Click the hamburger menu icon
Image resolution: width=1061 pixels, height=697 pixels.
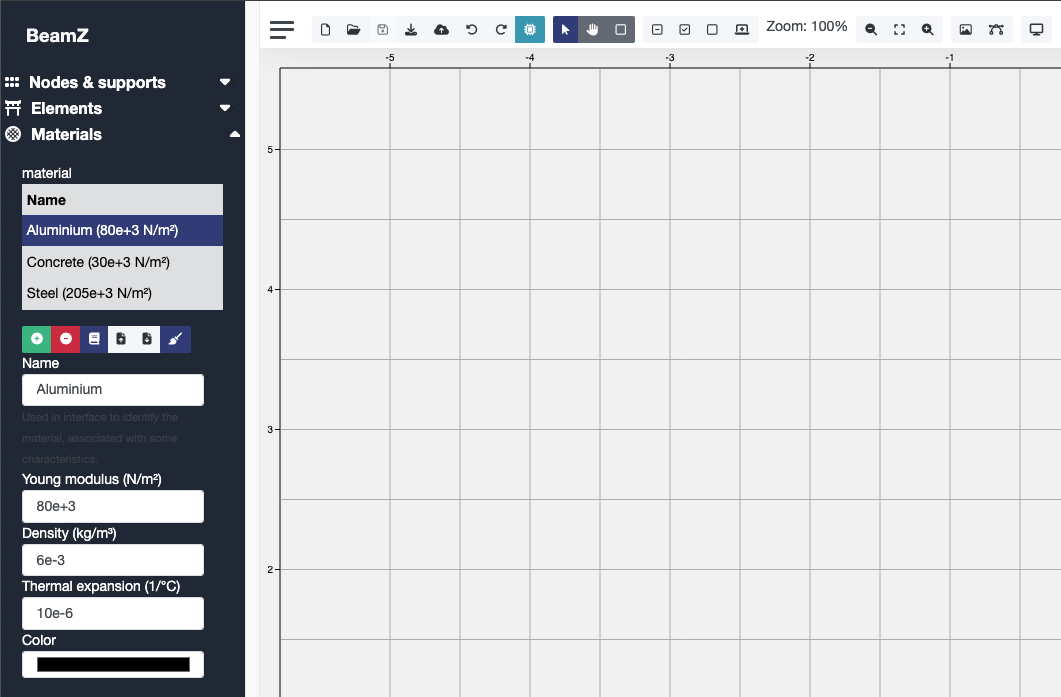click(282, 30)
